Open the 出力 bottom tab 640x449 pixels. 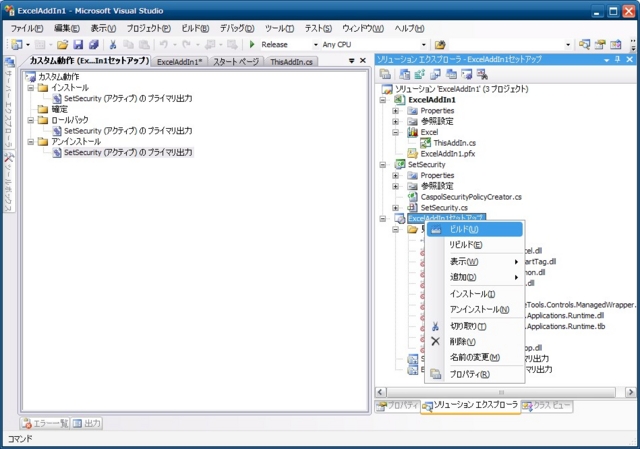tap(87, 423)
